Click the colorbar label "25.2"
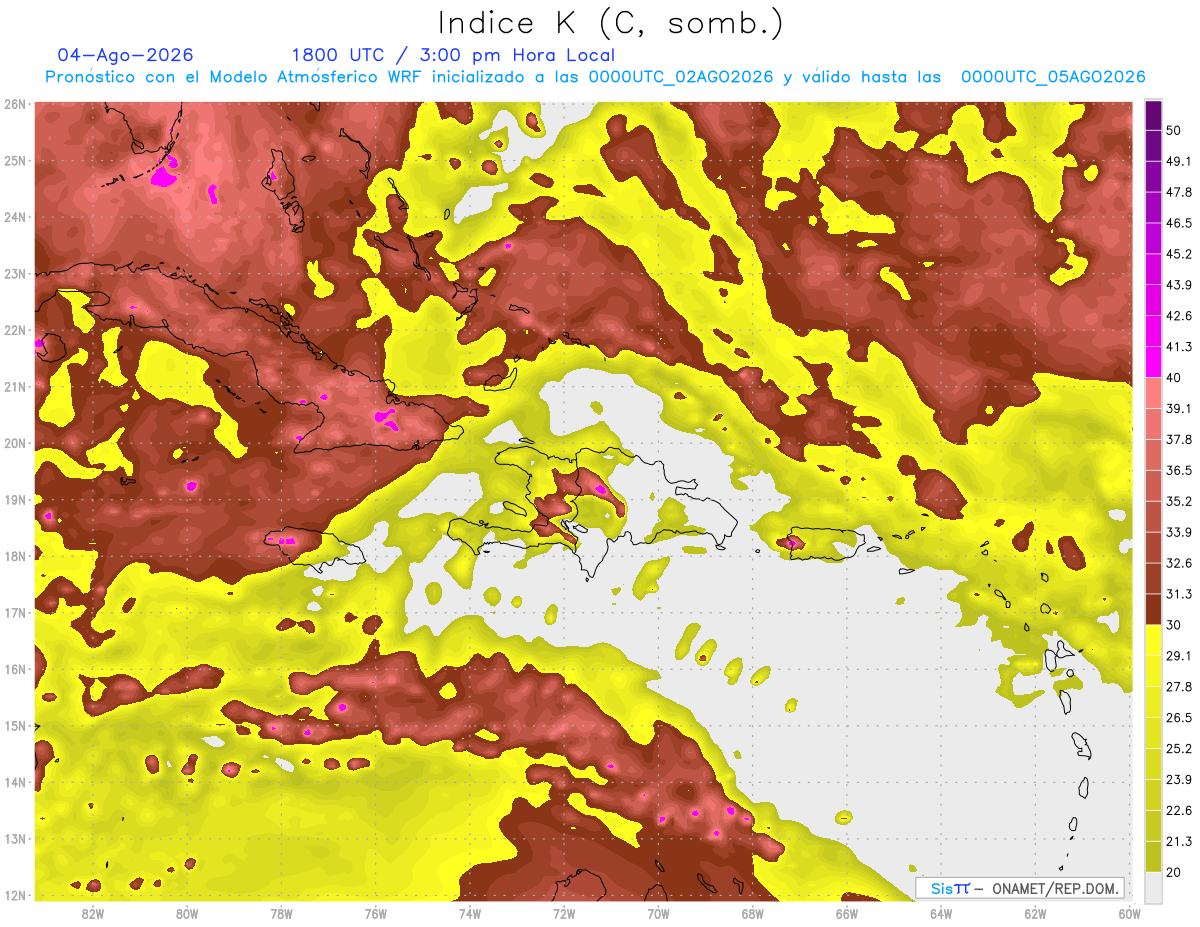1200x927 pixels. [x=1177, y=749]
